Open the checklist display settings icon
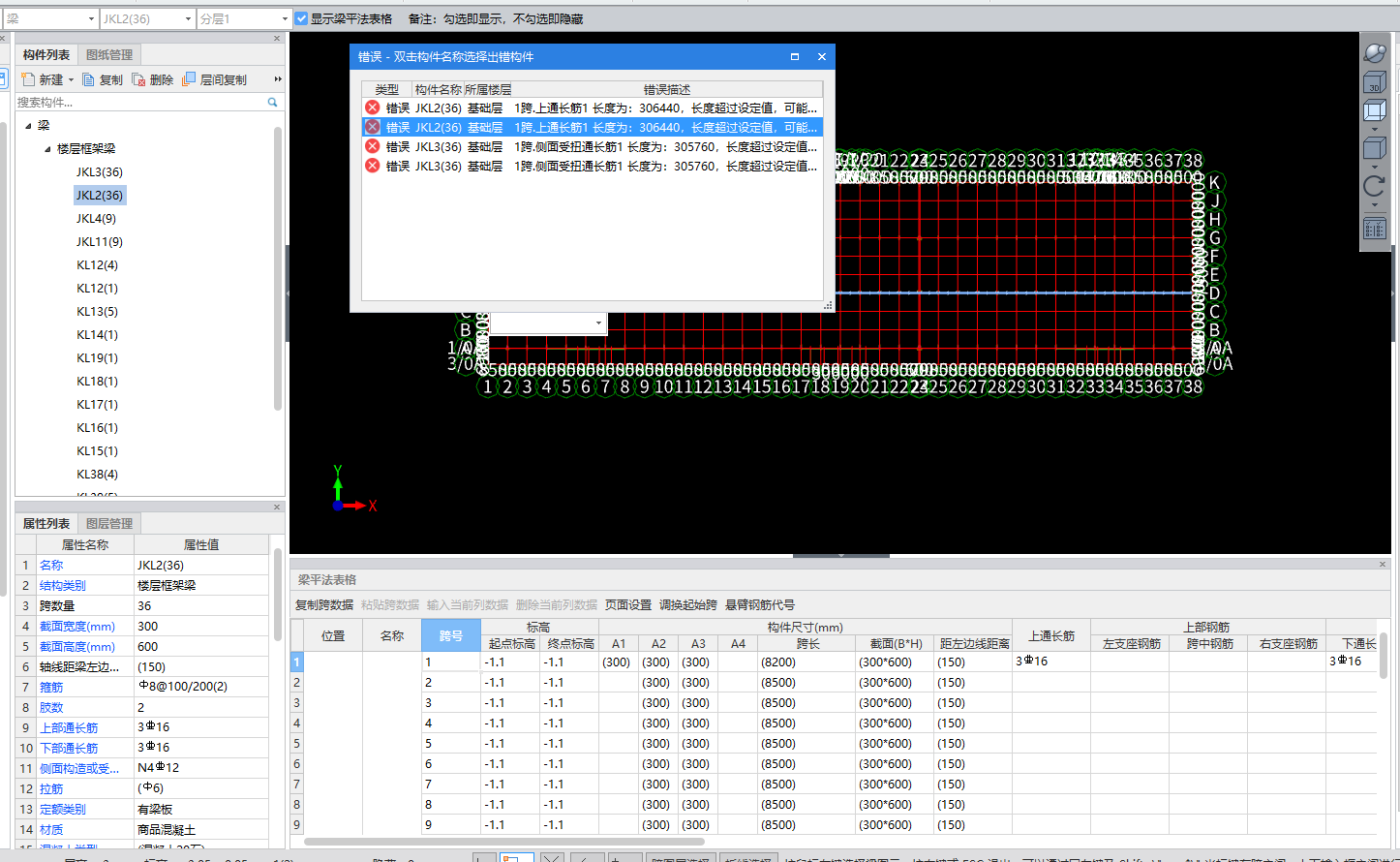This screenshot has width=1400, height=862. coord(1374,229)
